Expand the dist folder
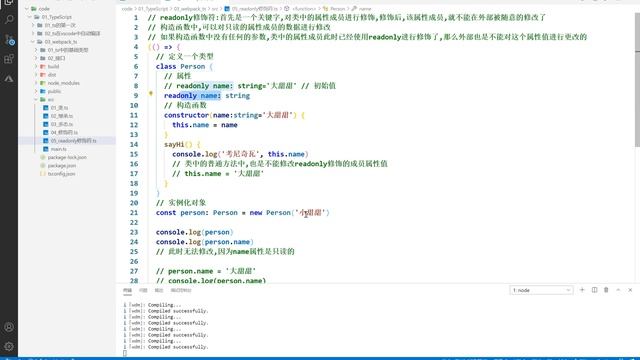Viewport: 640px width, 360px height. [x=36, y=75]
